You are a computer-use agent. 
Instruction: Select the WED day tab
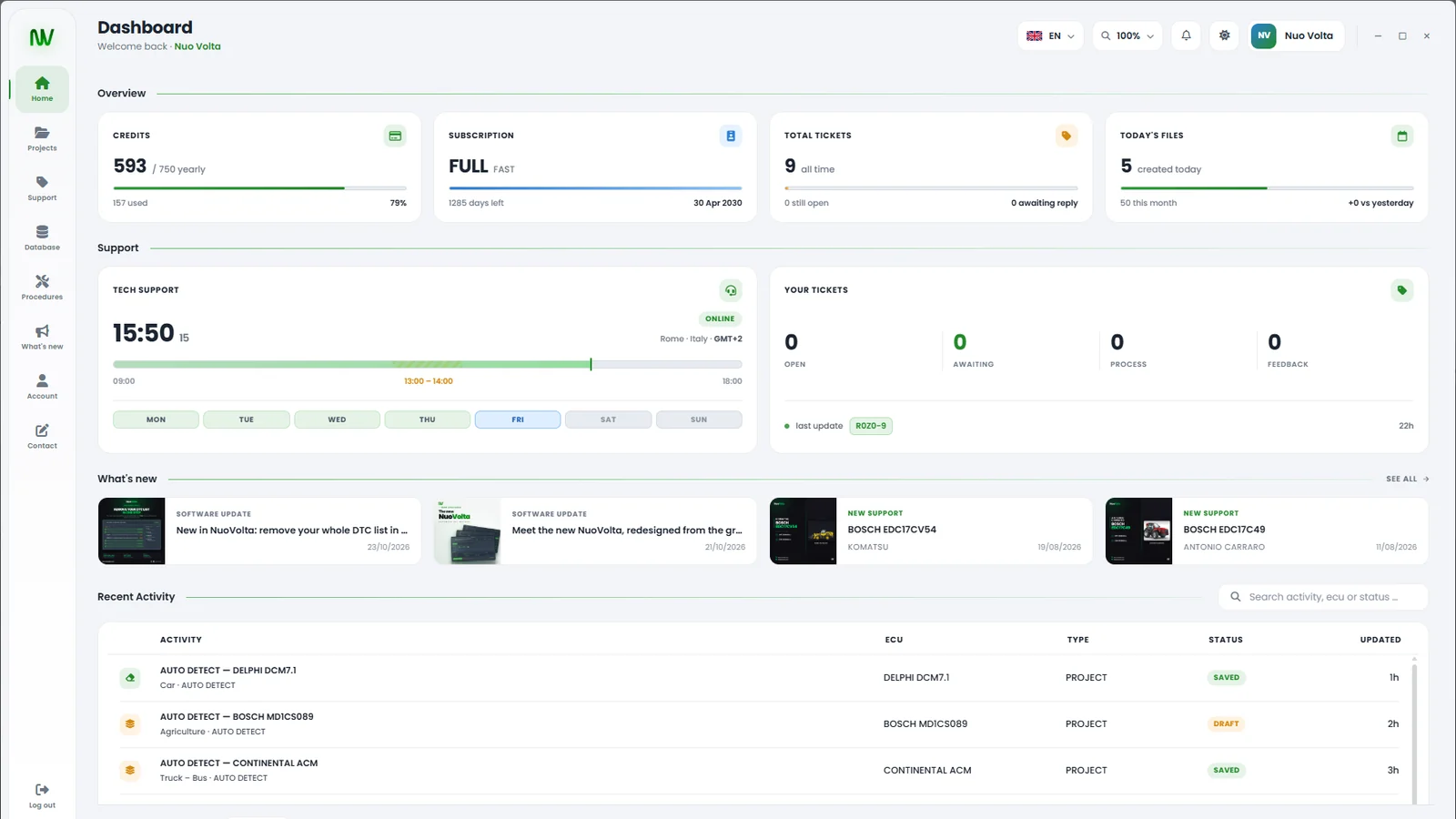[x=337, y=420]
